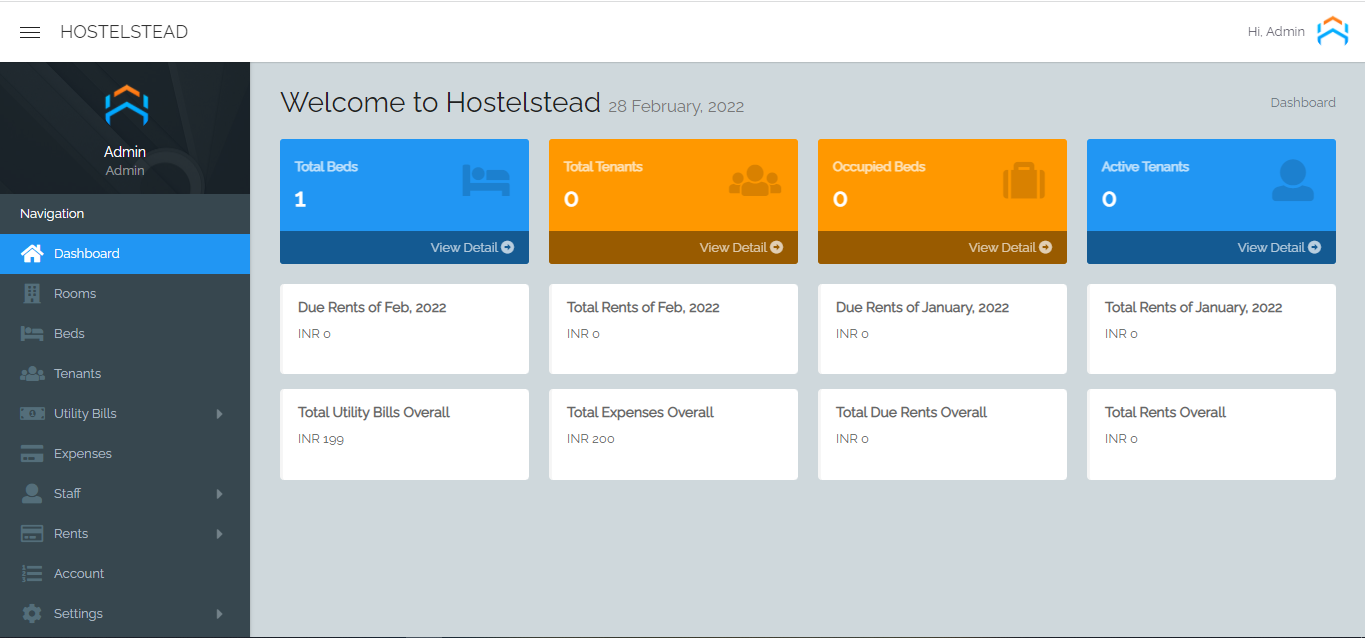Expand the Rents submenu arrow

220,534
